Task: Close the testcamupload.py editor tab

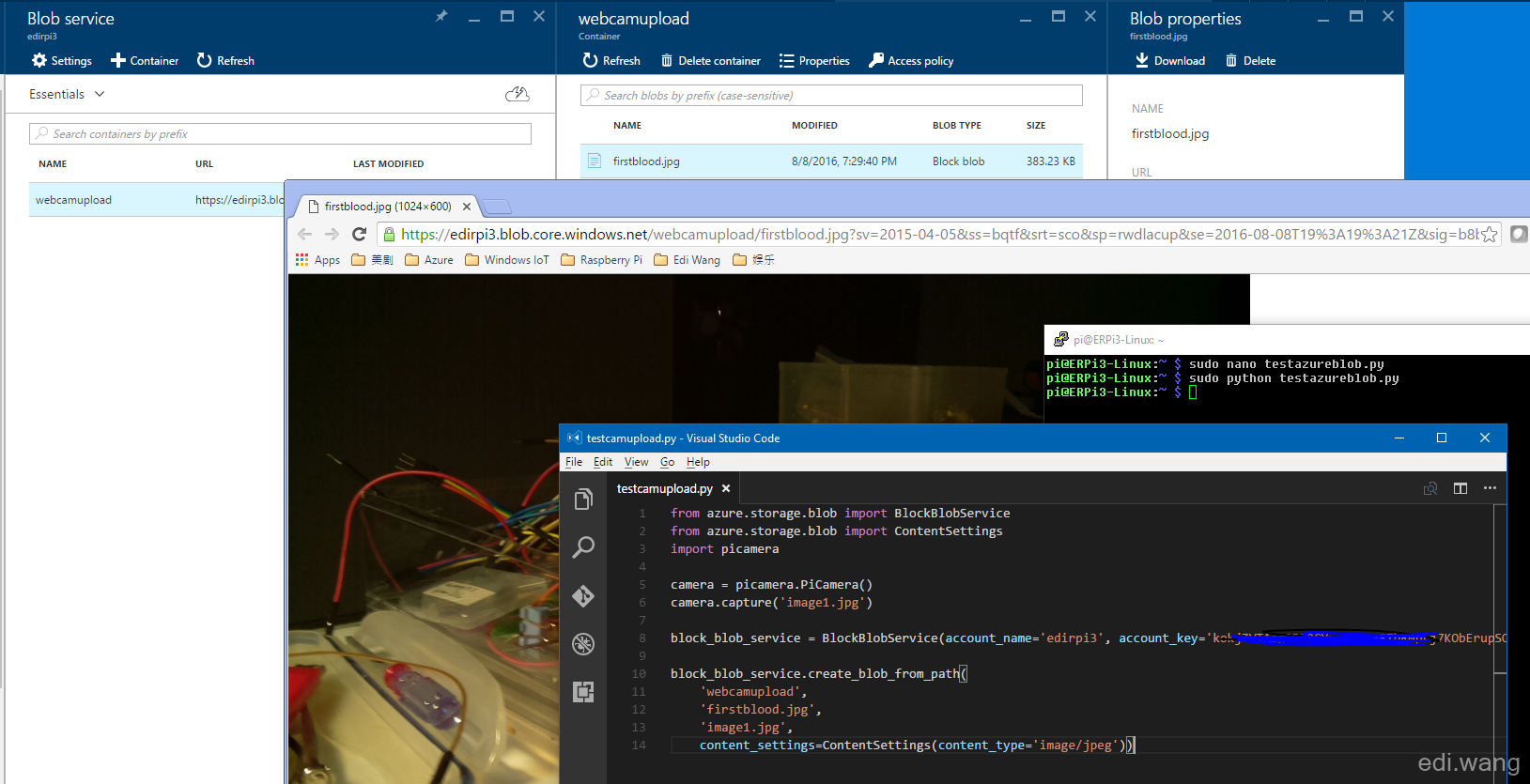Action: pos(726,488)
